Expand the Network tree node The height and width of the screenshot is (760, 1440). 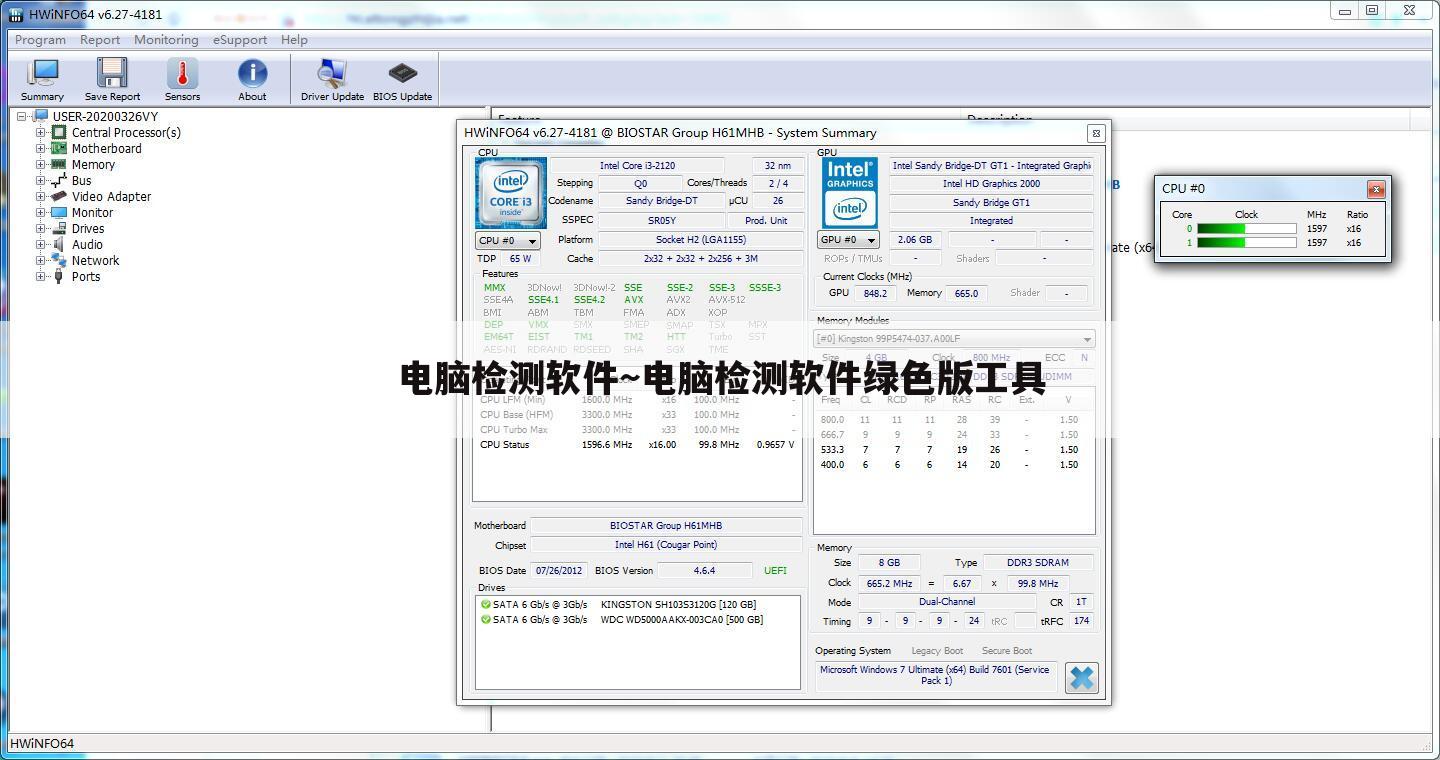click(x=41, y=260)
